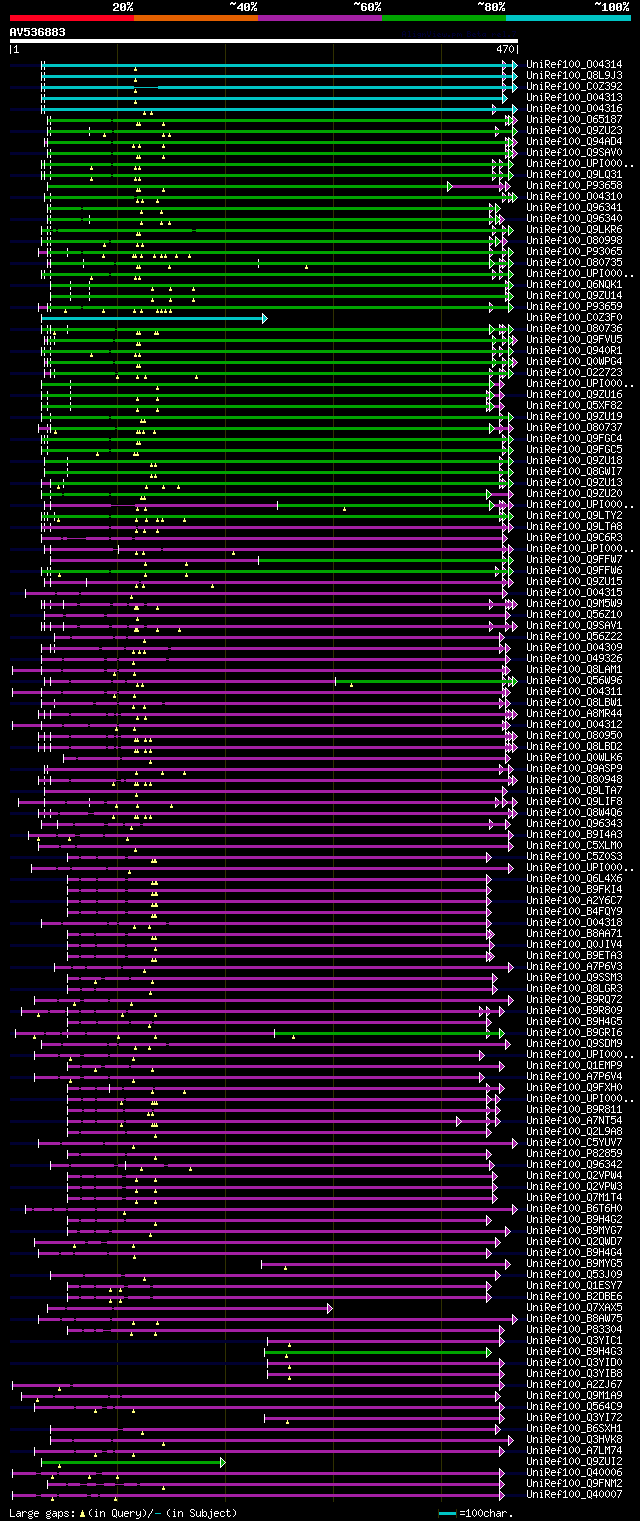Click the UniRef100_Q9ZU23 label
Screen dimensions: 640x1521
[575, 131]
